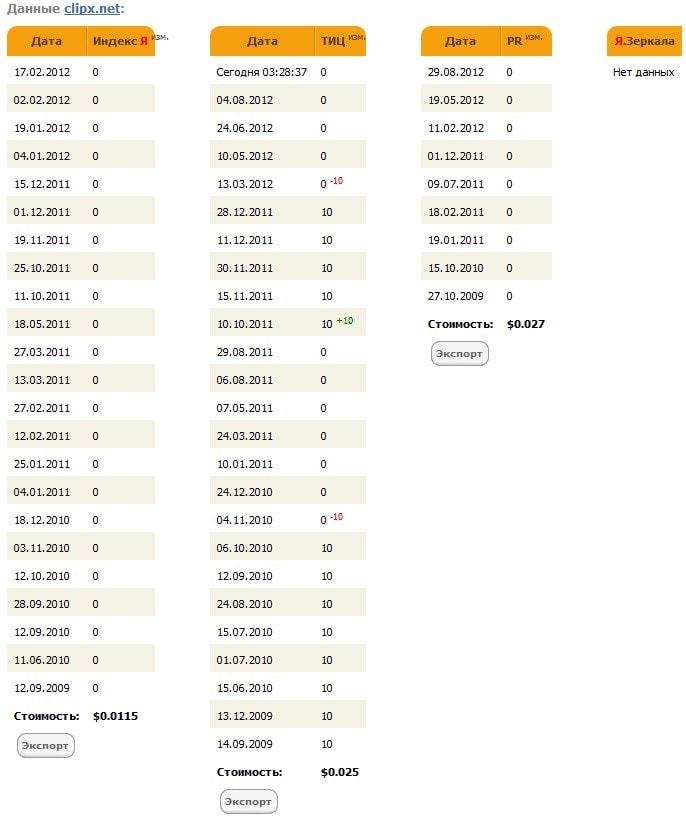Click the Я.Зеркала header

coord(644,41)
